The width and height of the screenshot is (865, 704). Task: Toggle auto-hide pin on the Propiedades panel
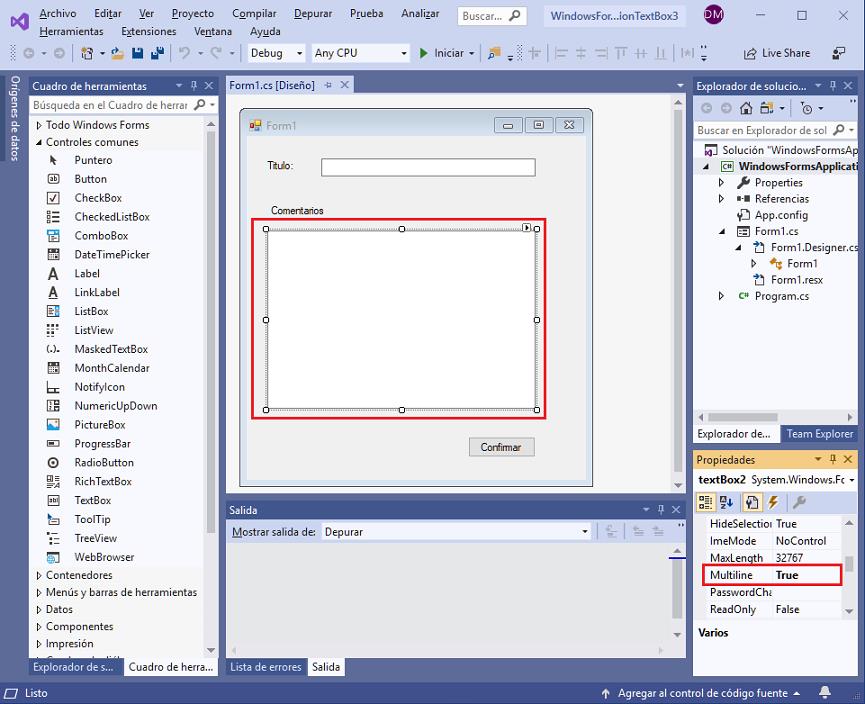[832, 459]
